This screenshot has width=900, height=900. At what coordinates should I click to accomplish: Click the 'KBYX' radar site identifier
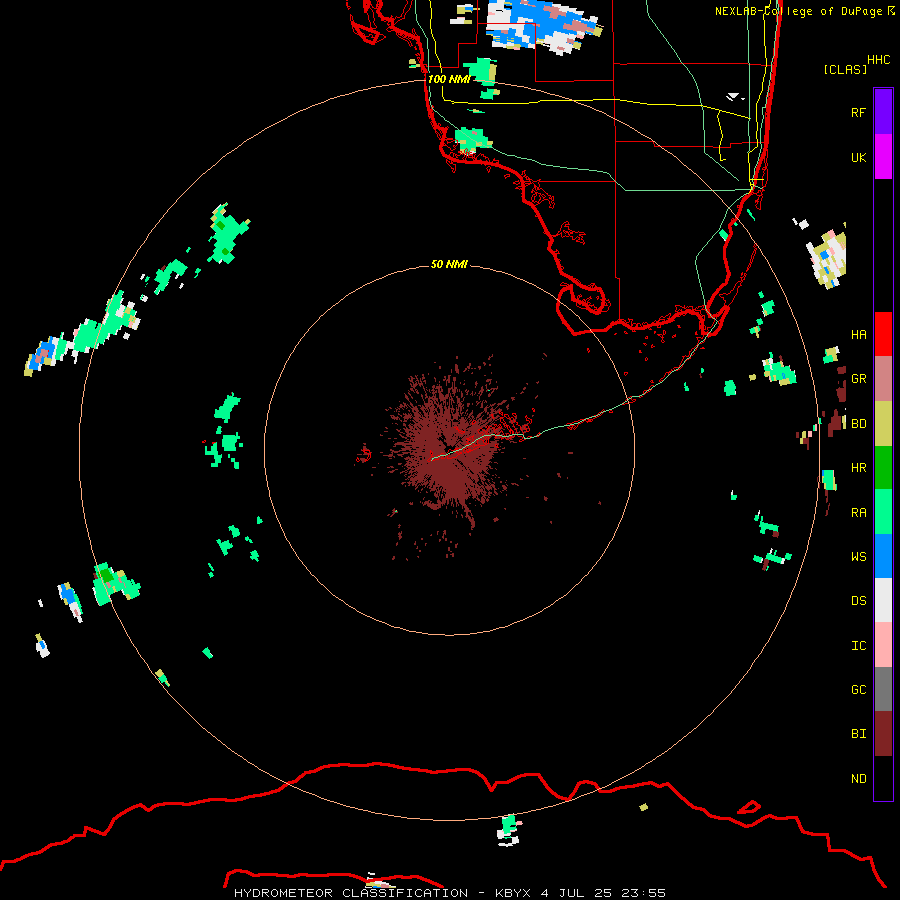click(x=513, y=893)
